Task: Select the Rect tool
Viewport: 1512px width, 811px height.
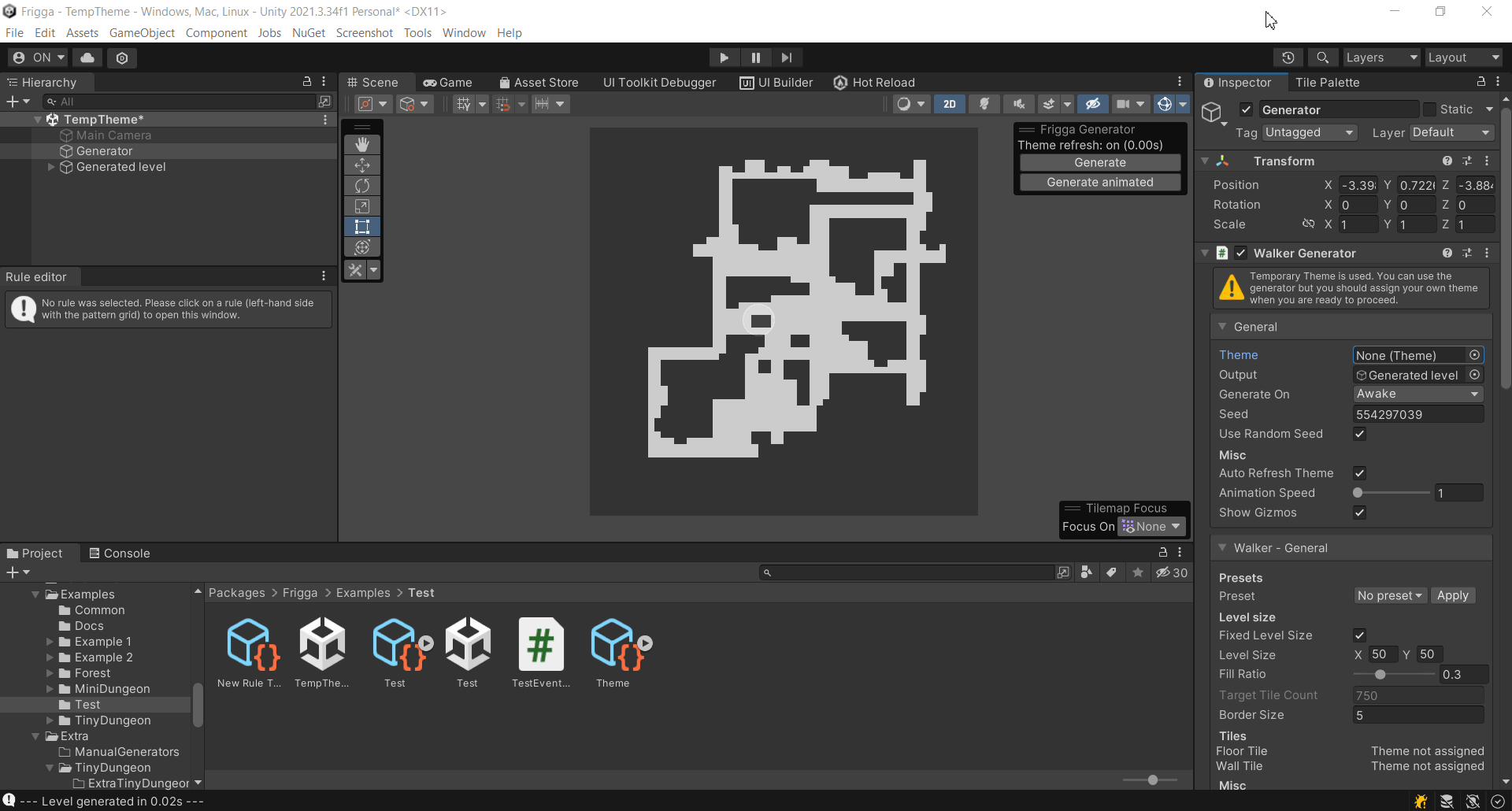Action: click(362, 227)
